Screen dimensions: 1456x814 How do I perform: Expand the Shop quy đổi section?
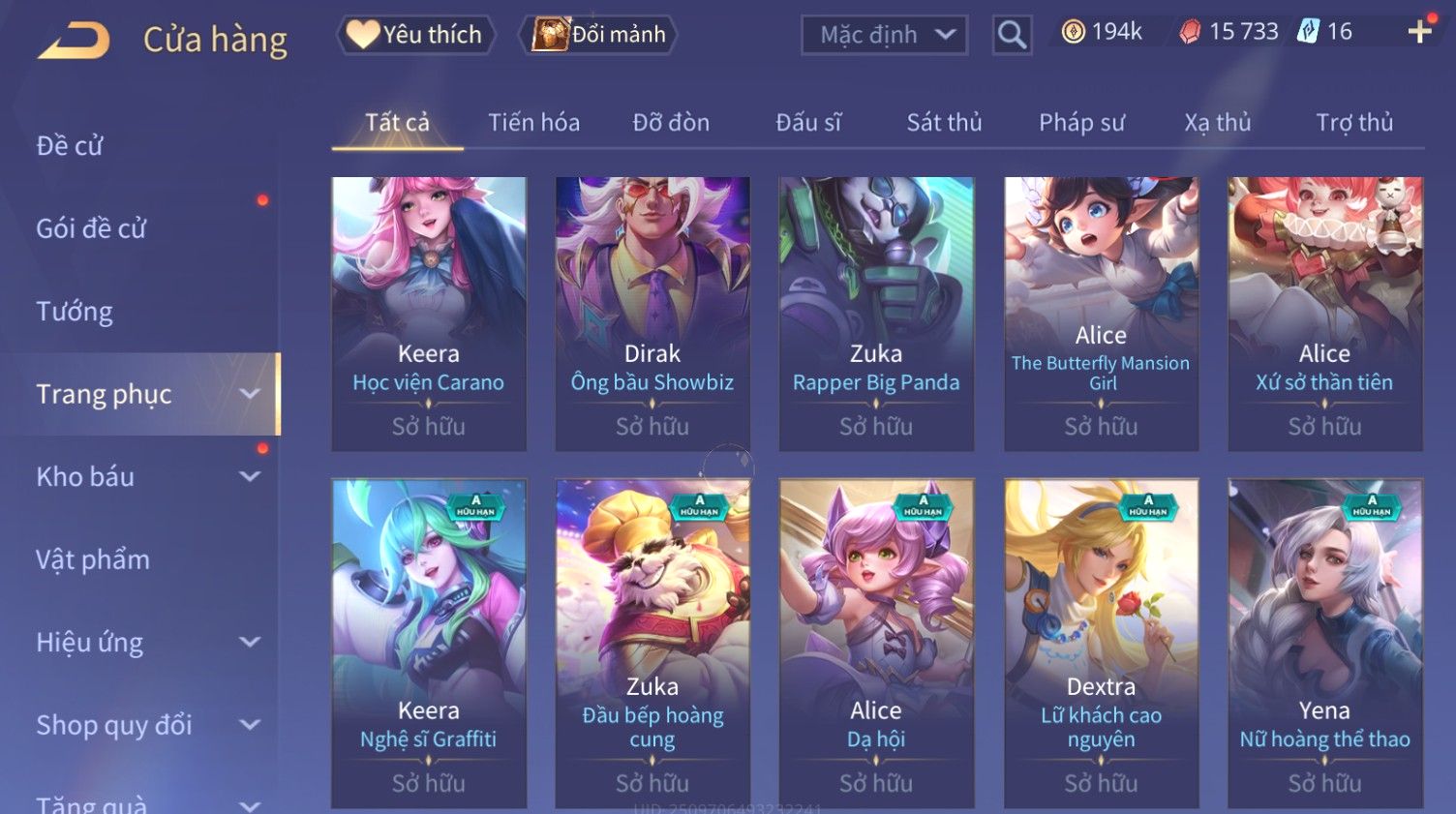[x=145, y=725]
